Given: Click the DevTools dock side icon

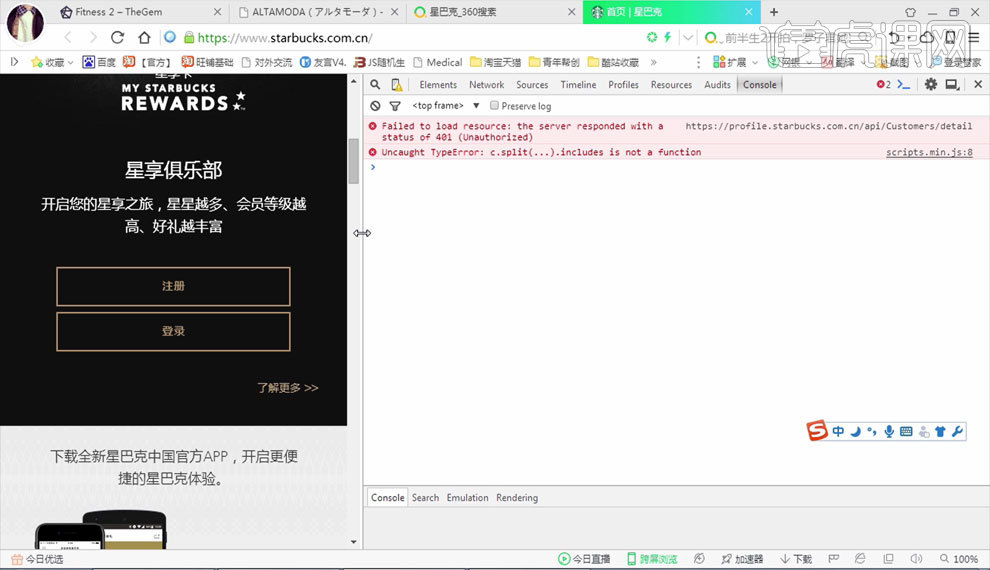Looking at the screenshot, I should (x=952, y=84).
